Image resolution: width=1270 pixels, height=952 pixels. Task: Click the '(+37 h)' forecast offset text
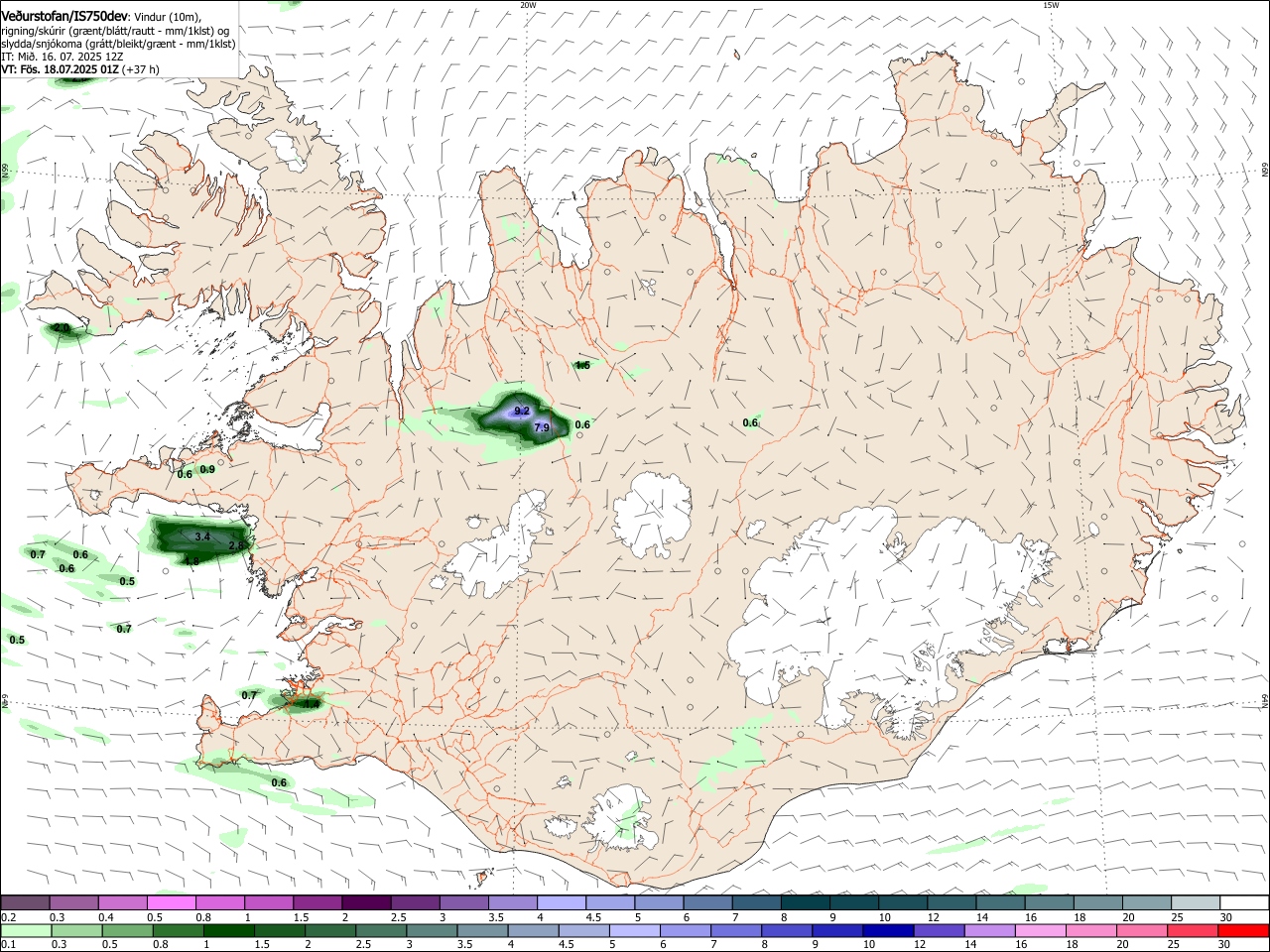point(142,69)
